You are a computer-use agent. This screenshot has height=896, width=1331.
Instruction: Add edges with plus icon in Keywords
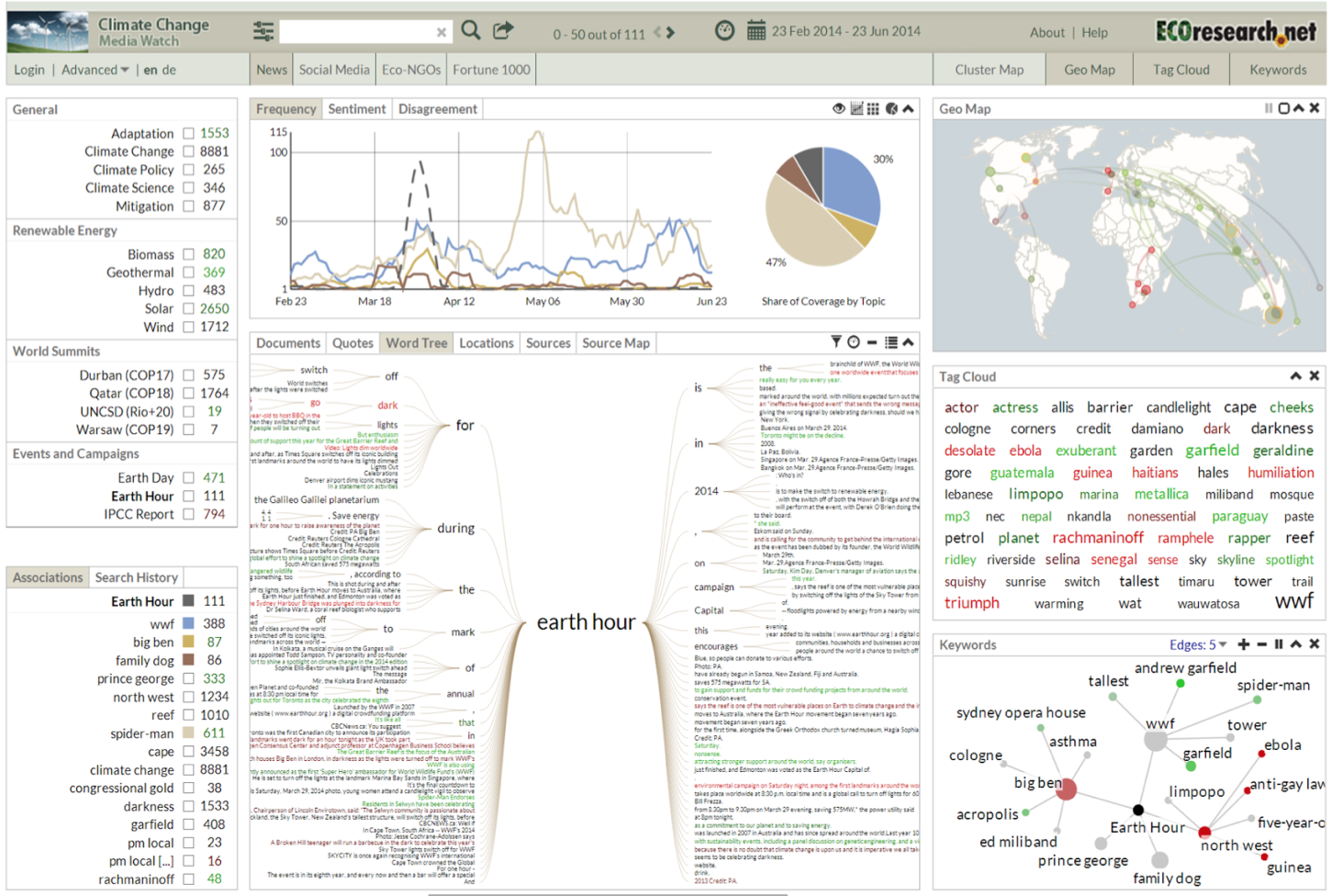(1244, 644)
